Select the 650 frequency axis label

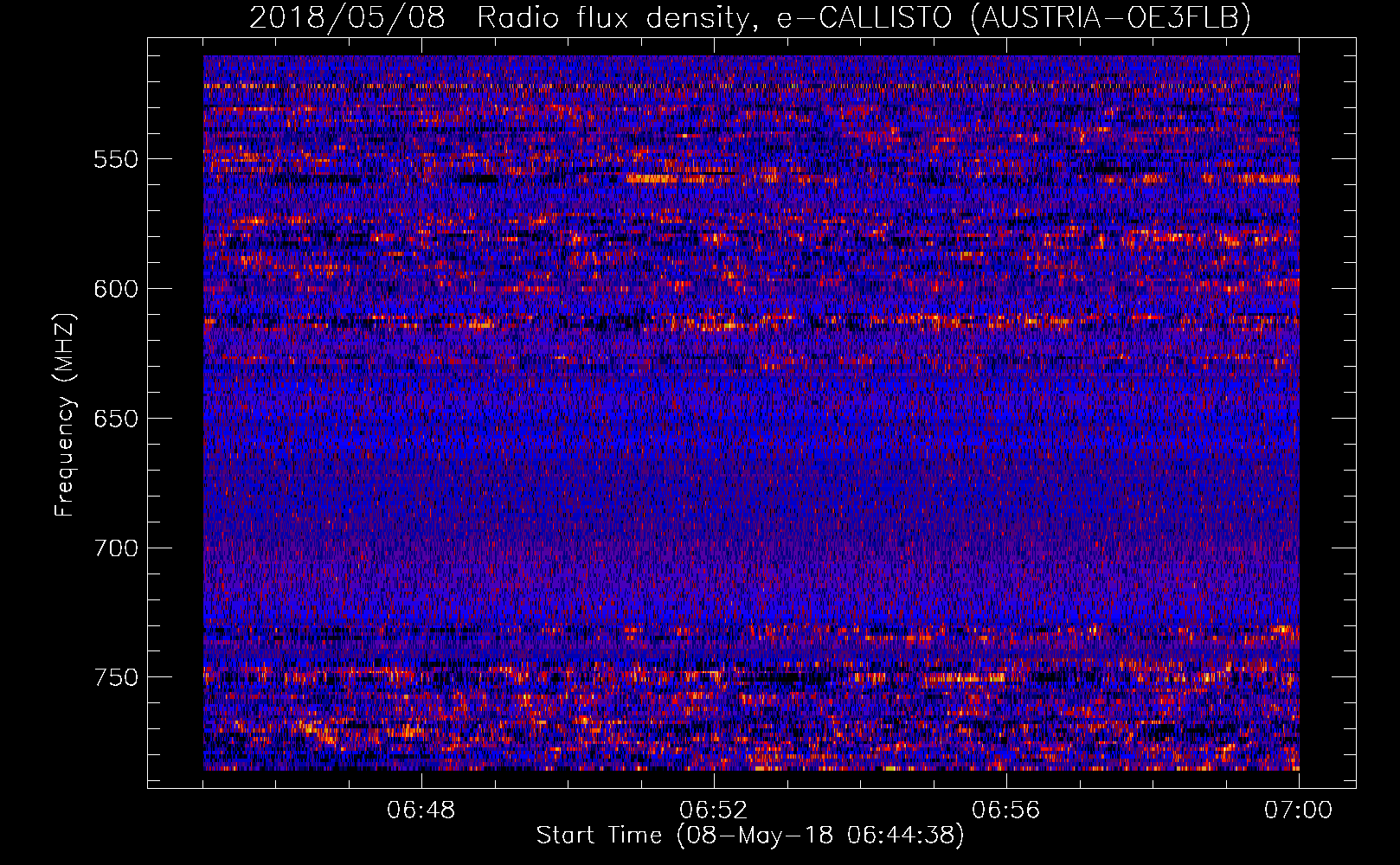click(116, 419)
